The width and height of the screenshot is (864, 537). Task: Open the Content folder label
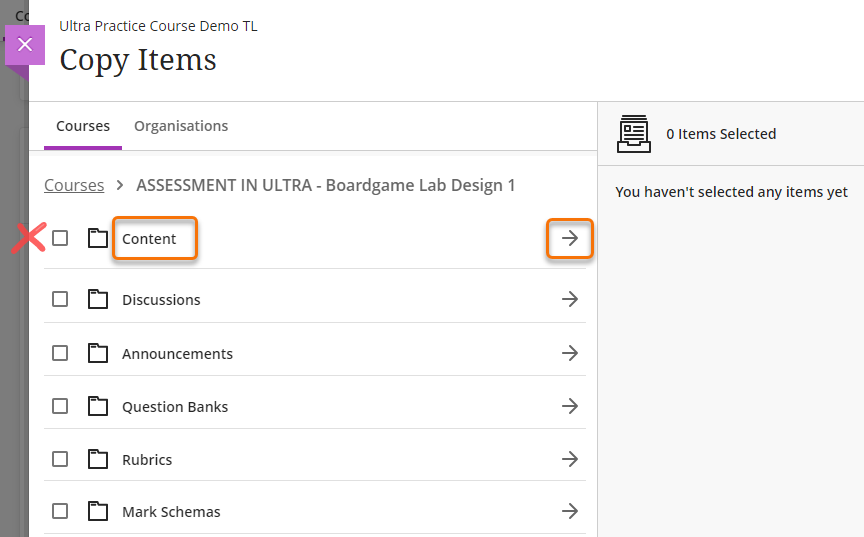point(150,239)
